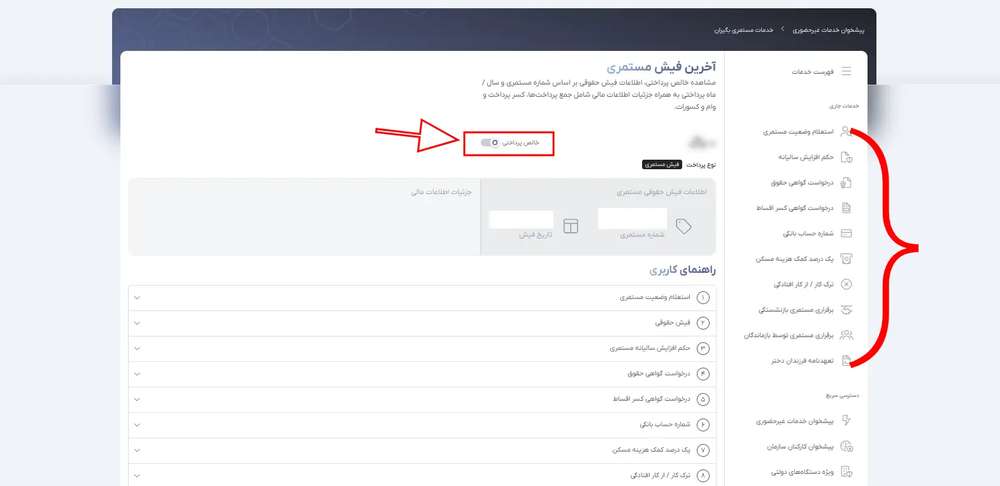Expand the شماره حساب بانکی guide chevron
This screenshot has height=486, width=1000.
point(136,425)
